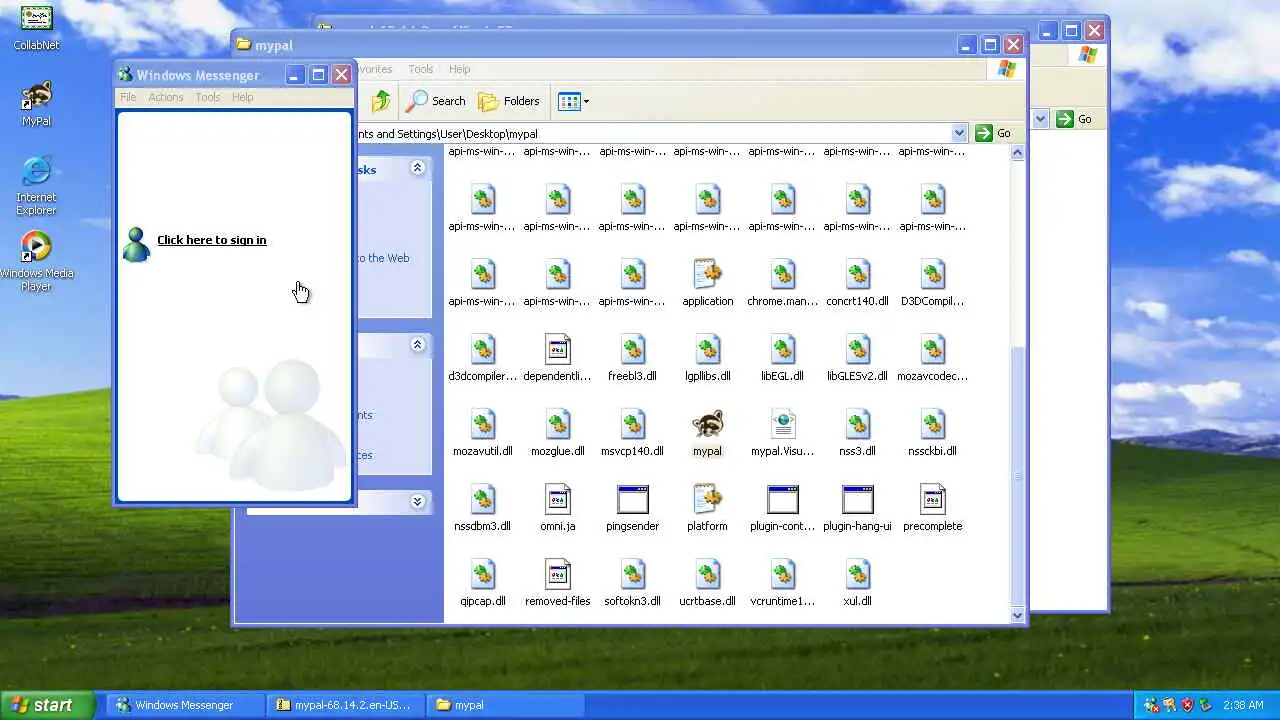Click the clock in system tray

[x=1244, y=705]
